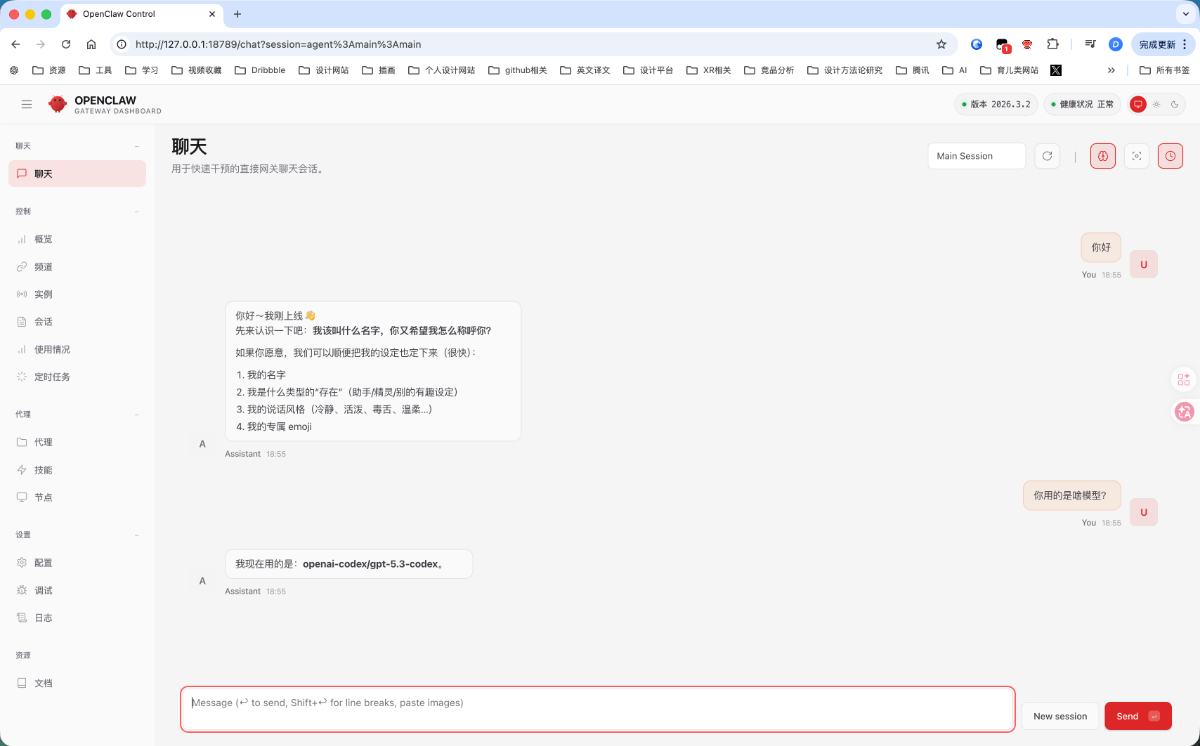Open the session history clock icon
The image size is (1200, 746).
[x=1170, y=156]
